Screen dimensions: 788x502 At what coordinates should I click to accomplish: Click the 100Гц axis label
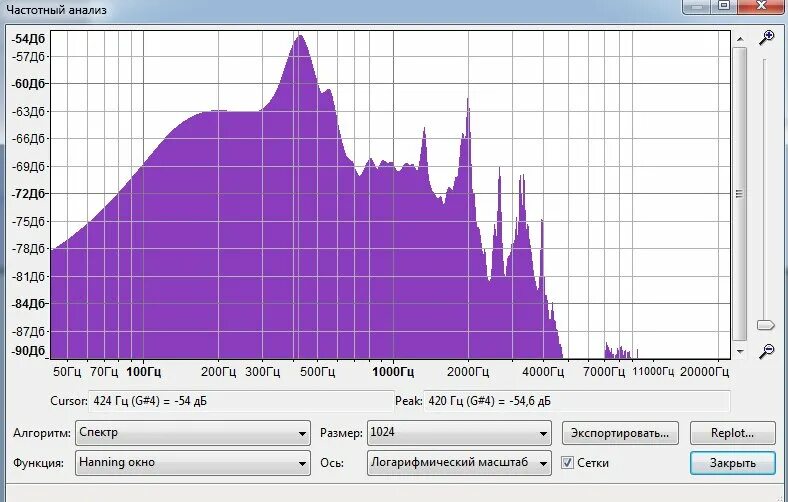[144, 372]
